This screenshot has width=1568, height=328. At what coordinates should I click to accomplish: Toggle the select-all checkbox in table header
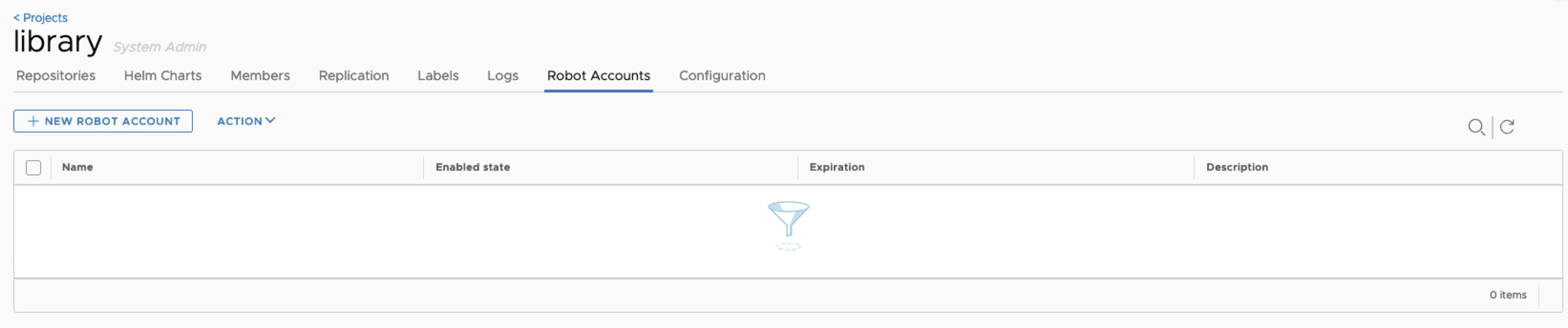pos(33,168)
